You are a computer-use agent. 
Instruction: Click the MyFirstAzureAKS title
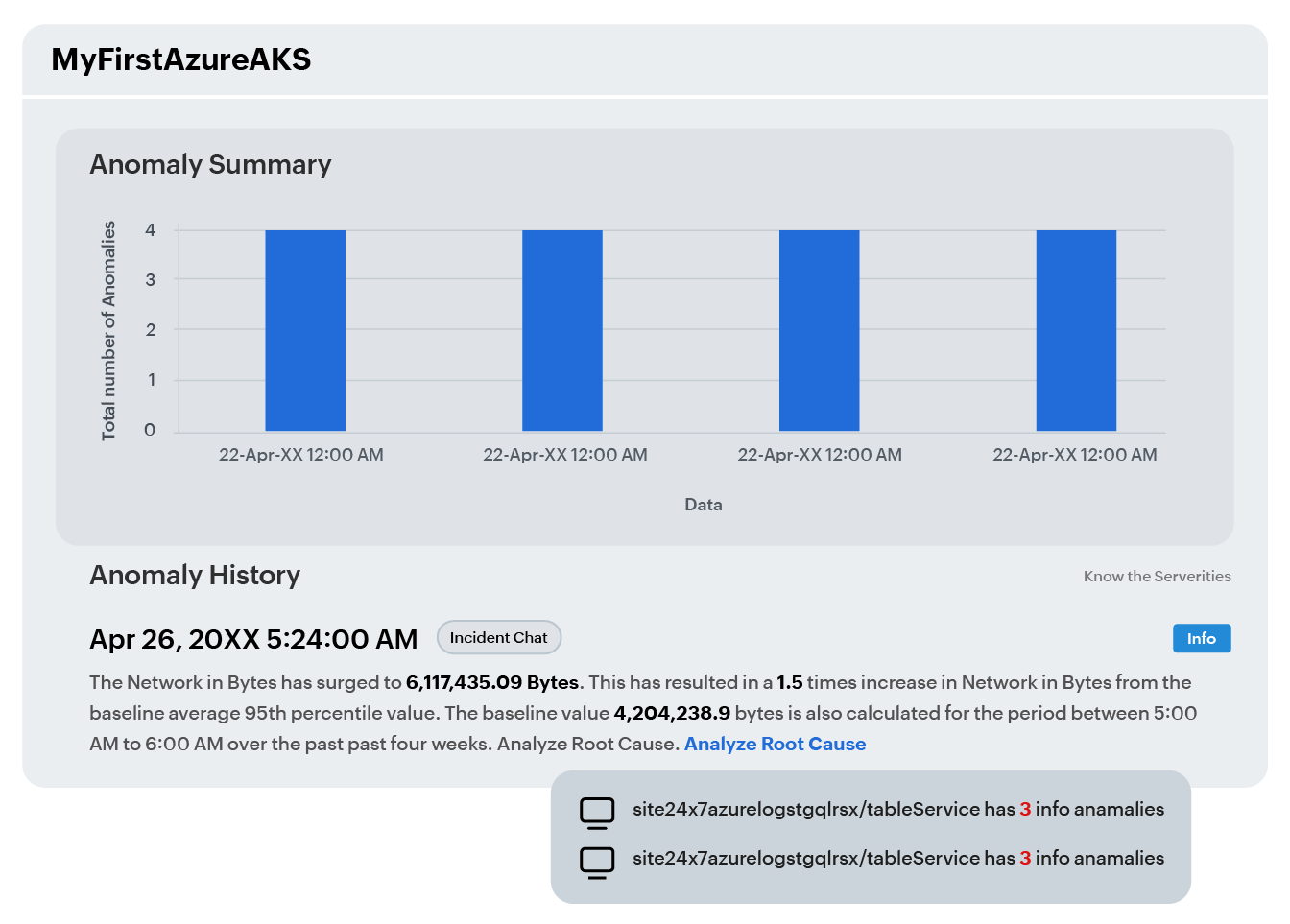click(181, 59)
